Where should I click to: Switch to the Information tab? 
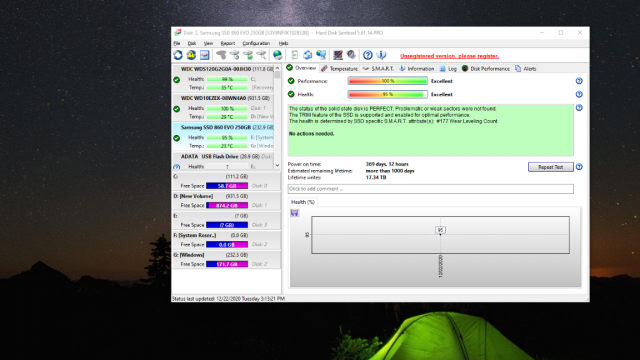[x=417, y=69]
